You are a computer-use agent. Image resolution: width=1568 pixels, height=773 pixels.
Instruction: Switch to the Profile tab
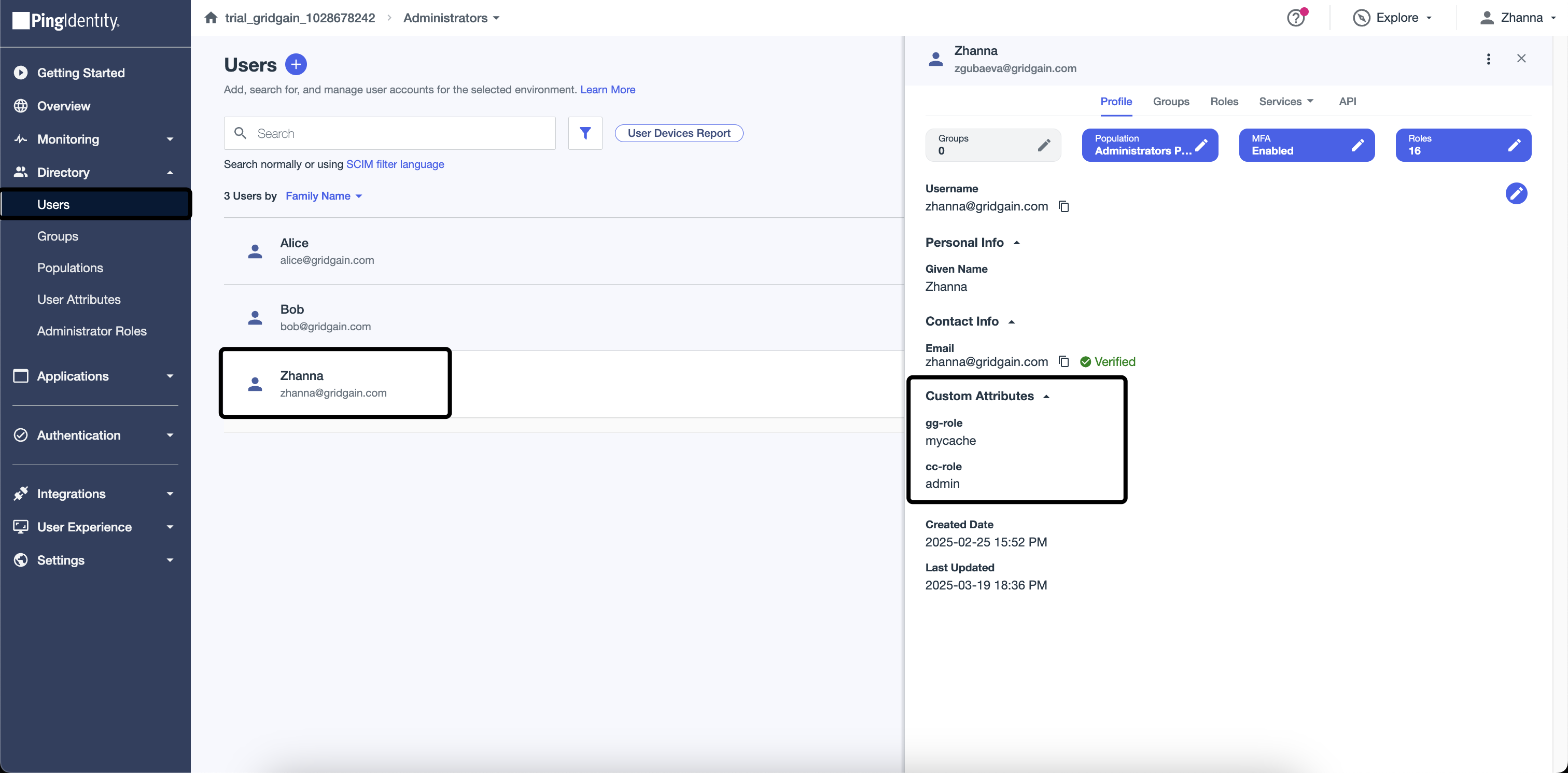pyautogui.click(x=1116, y=102)
